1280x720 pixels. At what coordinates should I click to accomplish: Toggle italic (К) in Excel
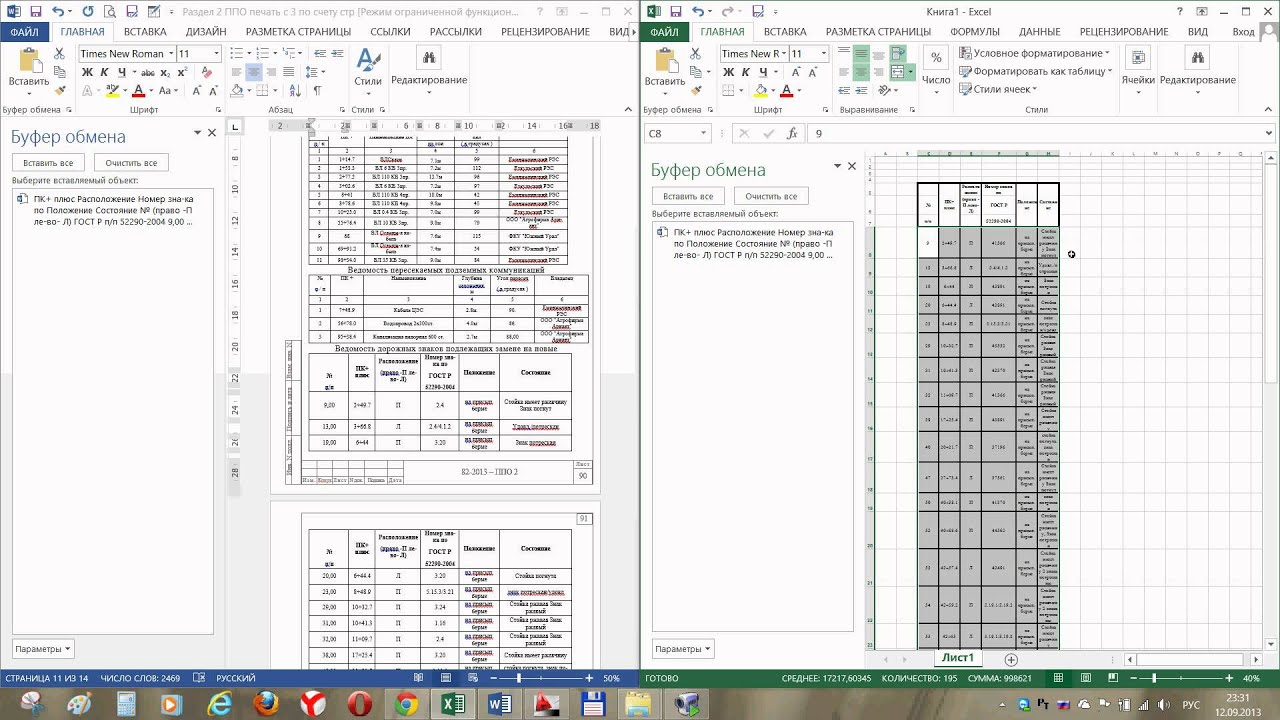(745, 72)
